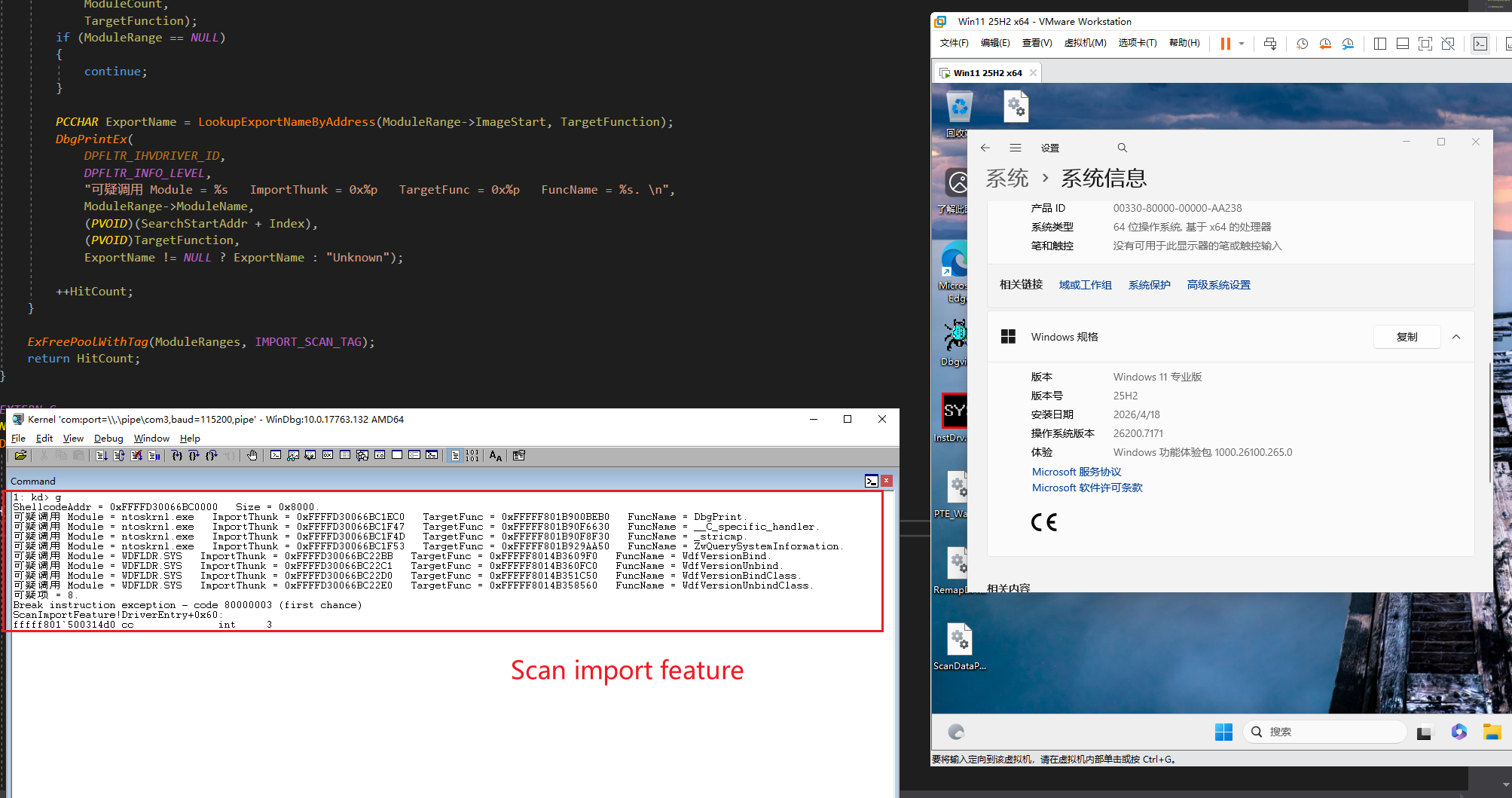The image size is (1512, 798).
Task: Open the 虚拟机(M) menu in VMware
Action: pyautogui.click(x=1085, y=43)
